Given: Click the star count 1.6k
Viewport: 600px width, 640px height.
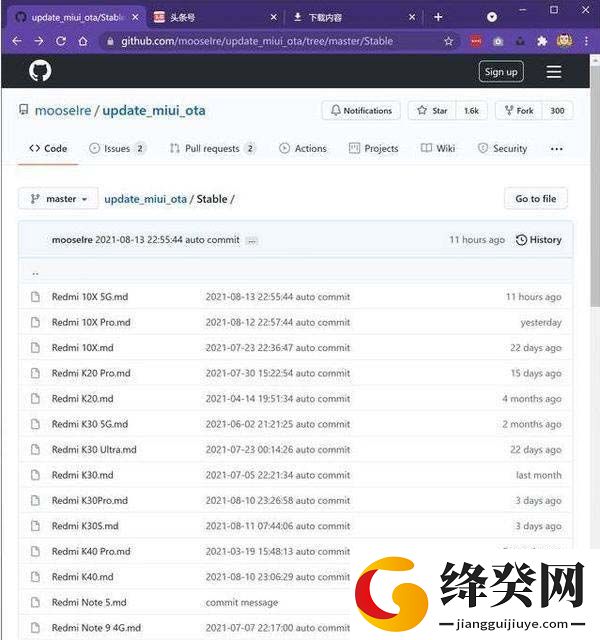Looking at the screenshot, I should (471, 111).
